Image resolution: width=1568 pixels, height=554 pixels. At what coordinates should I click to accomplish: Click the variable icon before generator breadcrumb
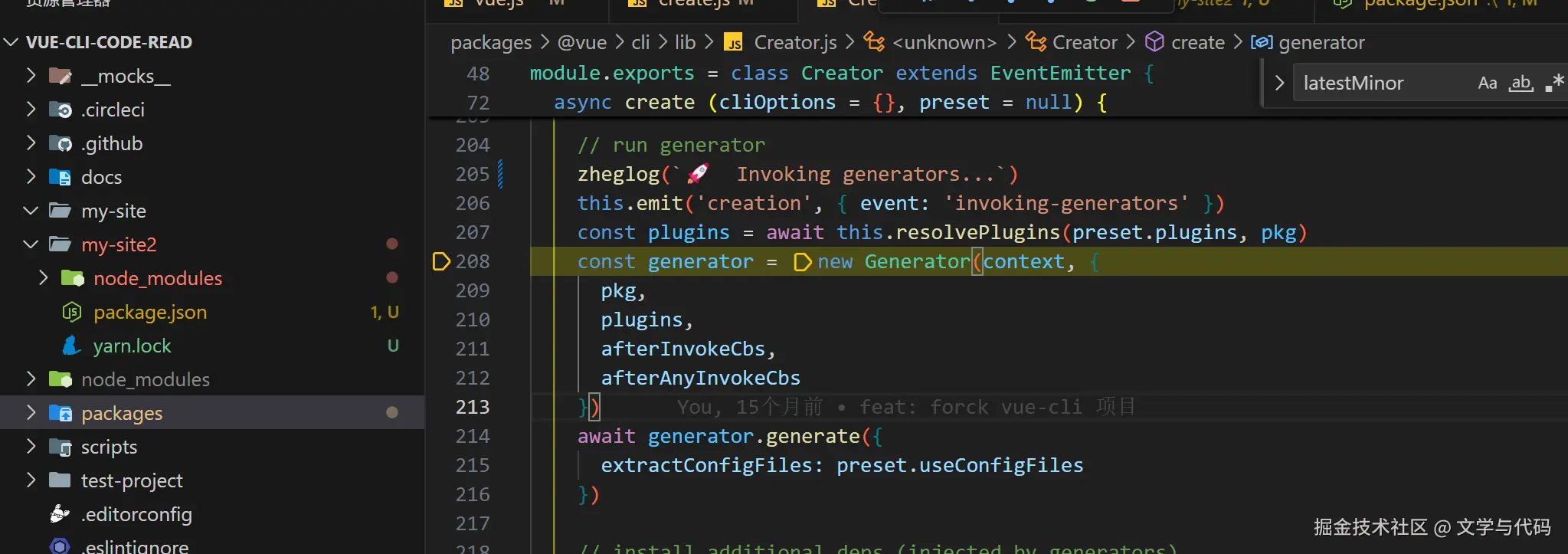tap(1262, 42)
